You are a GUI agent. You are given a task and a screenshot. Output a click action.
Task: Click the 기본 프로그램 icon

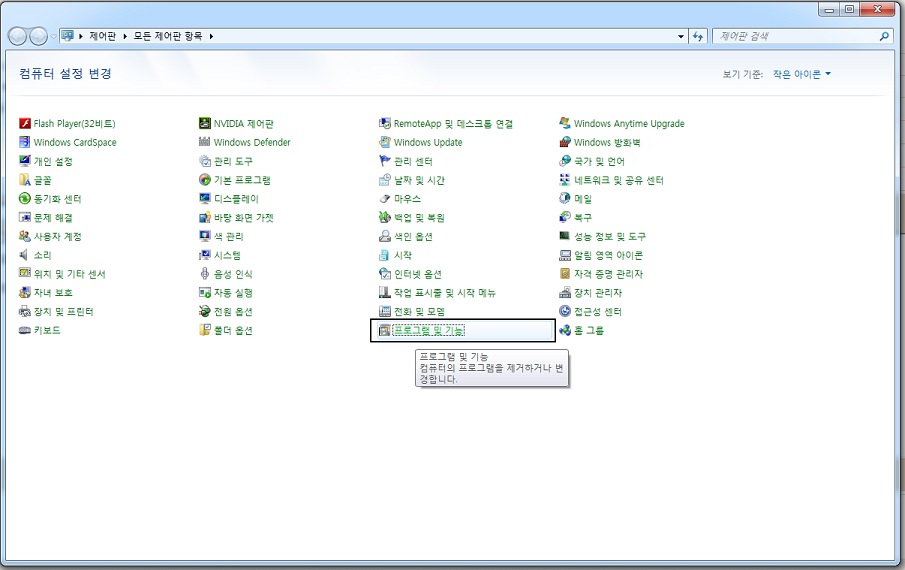pos(205,180)
